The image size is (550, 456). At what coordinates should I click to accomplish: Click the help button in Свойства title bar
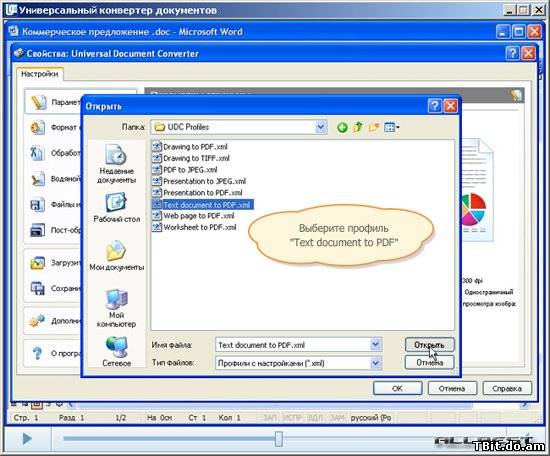coord(512,53)
